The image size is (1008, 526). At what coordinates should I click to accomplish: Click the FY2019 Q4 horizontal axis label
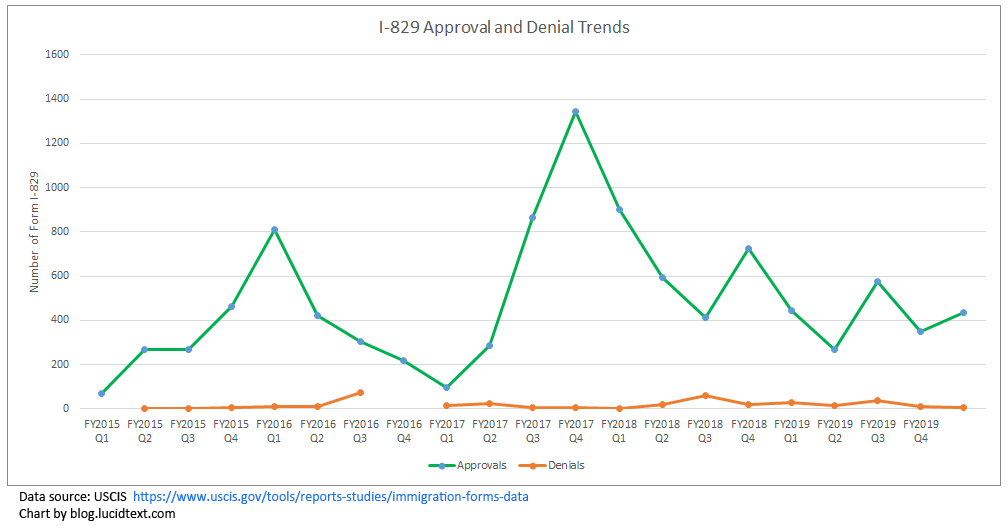[x=920, y=430]
